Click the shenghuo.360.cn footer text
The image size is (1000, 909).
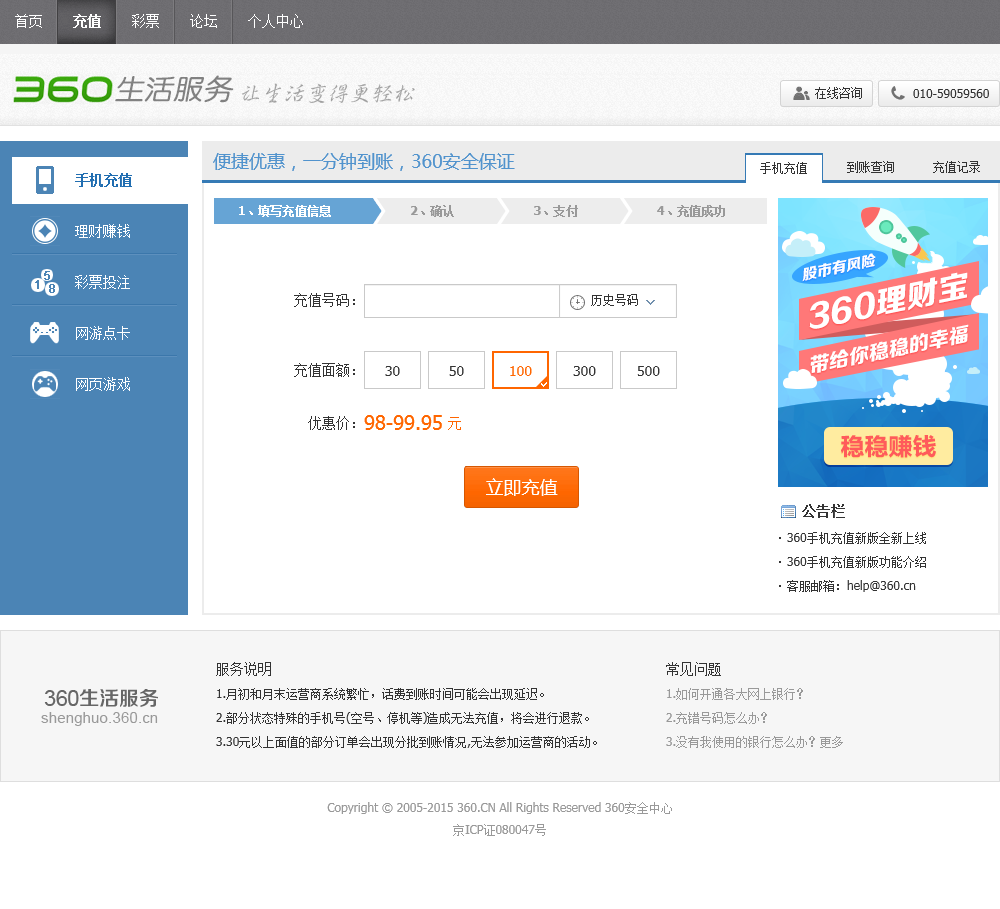(x=99, y=718)
